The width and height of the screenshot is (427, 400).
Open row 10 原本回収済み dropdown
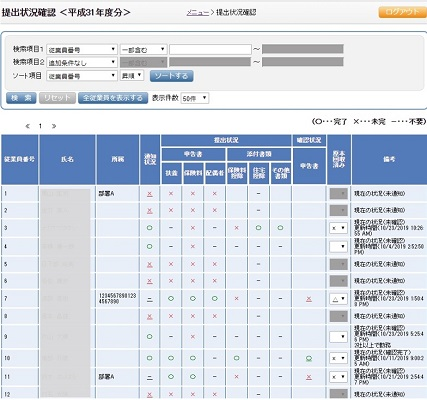coord(338,358)
